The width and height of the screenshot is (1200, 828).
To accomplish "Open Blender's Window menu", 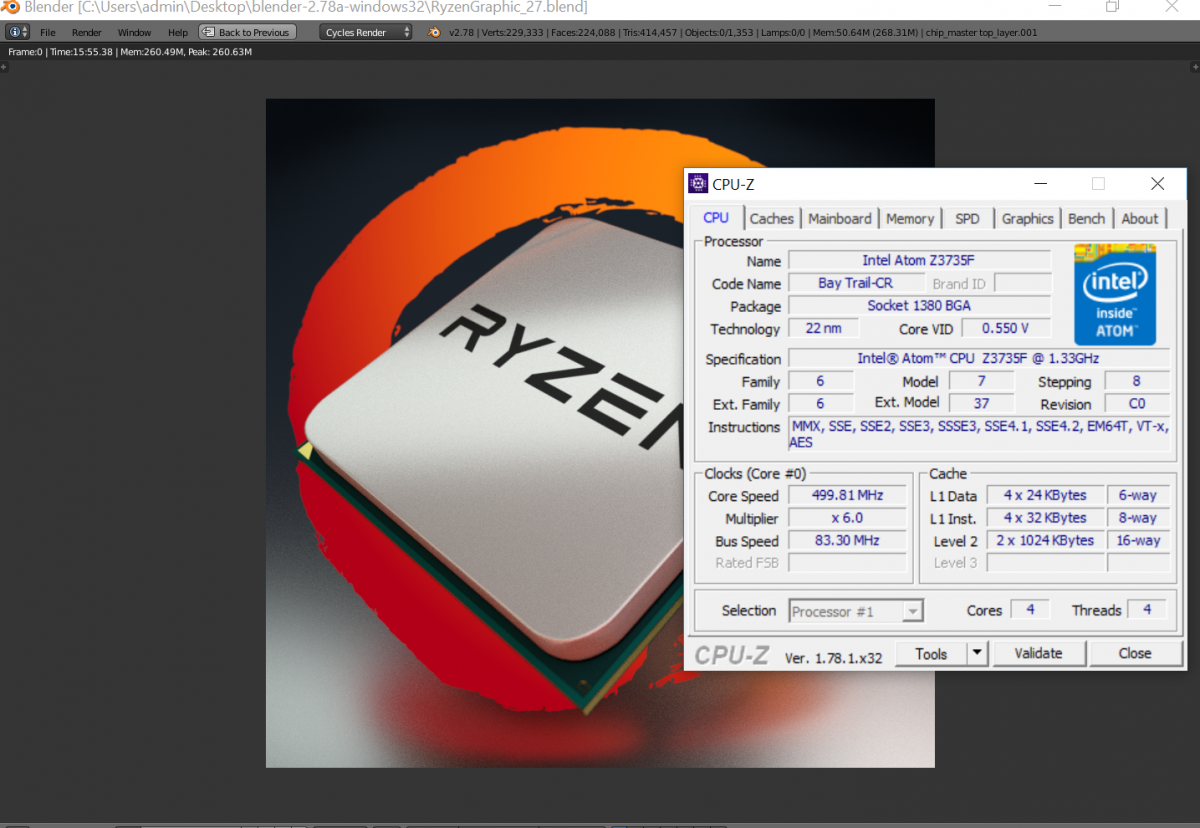I will [135, 33].
